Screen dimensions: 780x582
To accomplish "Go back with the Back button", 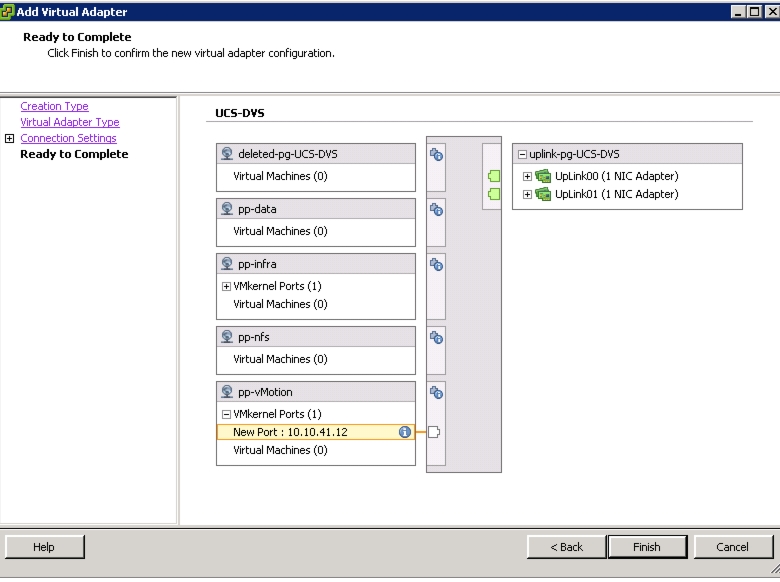I will tap(567, 547).
